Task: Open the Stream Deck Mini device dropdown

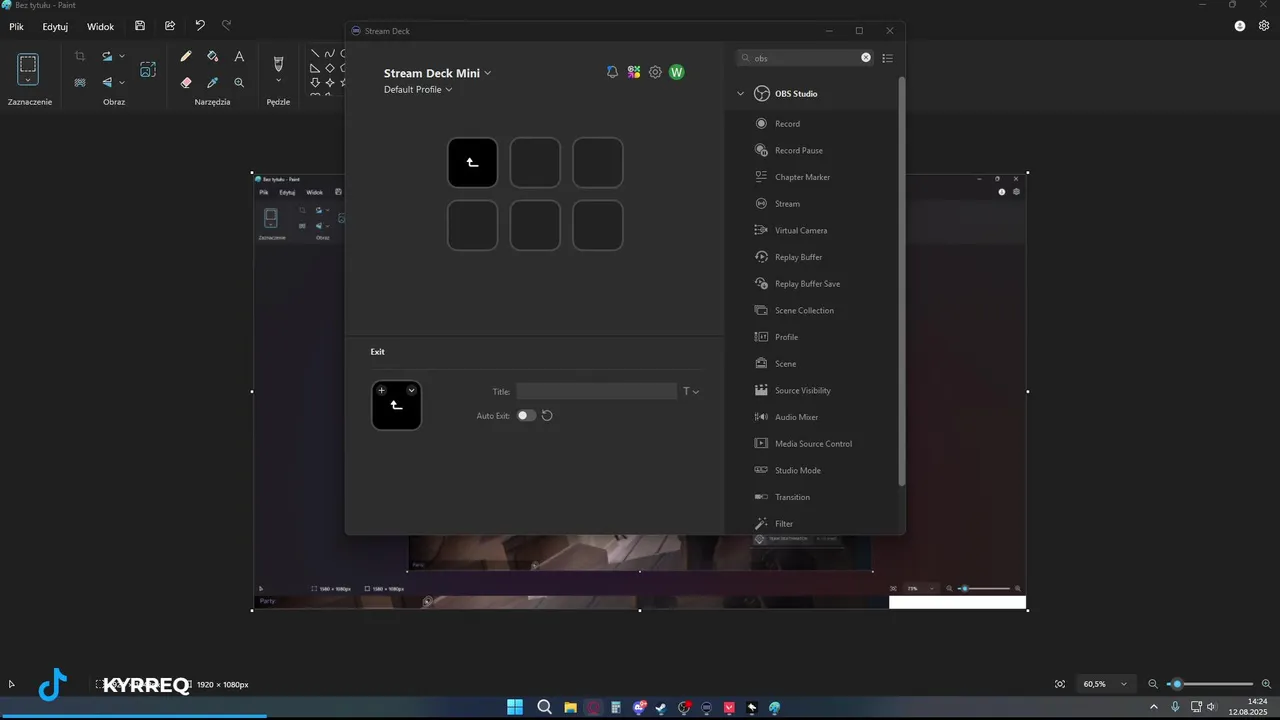Action: coord(437,73)
